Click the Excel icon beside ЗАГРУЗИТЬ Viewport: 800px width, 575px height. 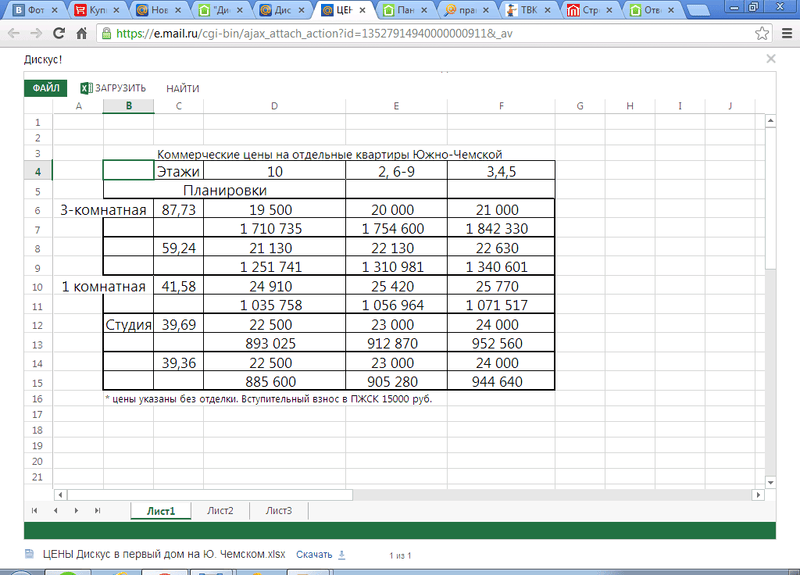point(86,88)
